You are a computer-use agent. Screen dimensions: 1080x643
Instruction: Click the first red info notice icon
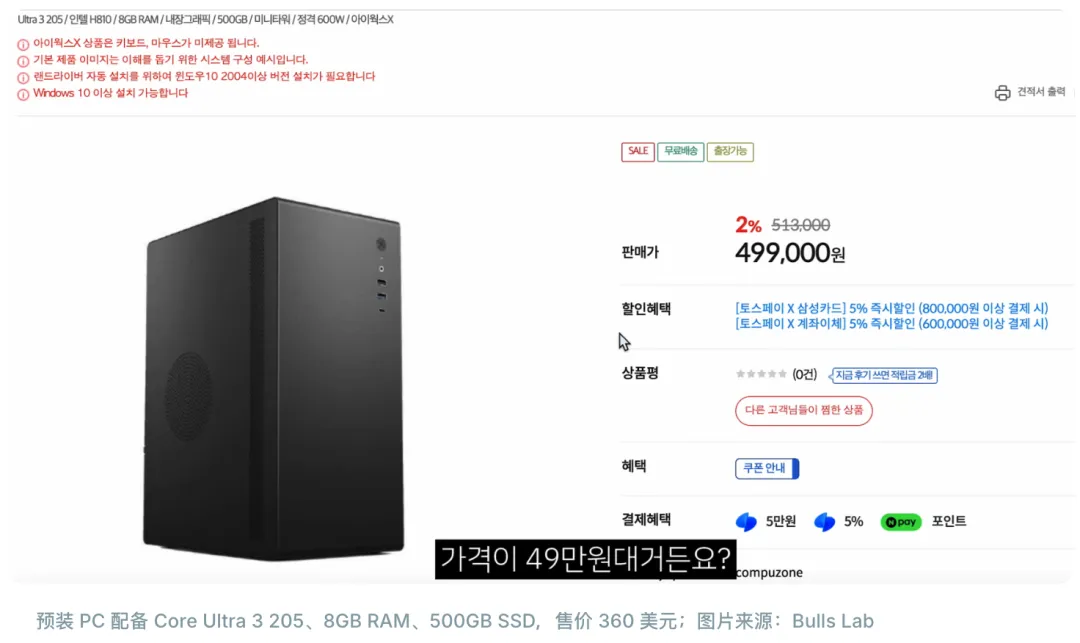click(24, 44)
